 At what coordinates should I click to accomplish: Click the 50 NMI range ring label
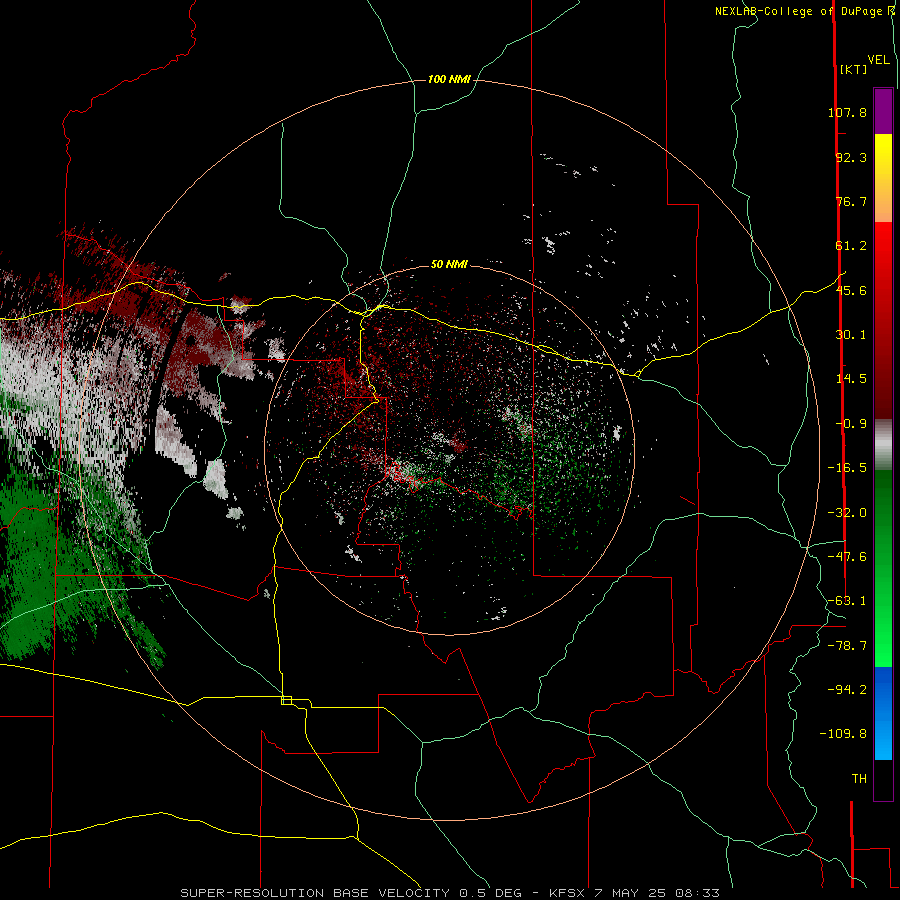pyautogui.click(x=449, y=265)
